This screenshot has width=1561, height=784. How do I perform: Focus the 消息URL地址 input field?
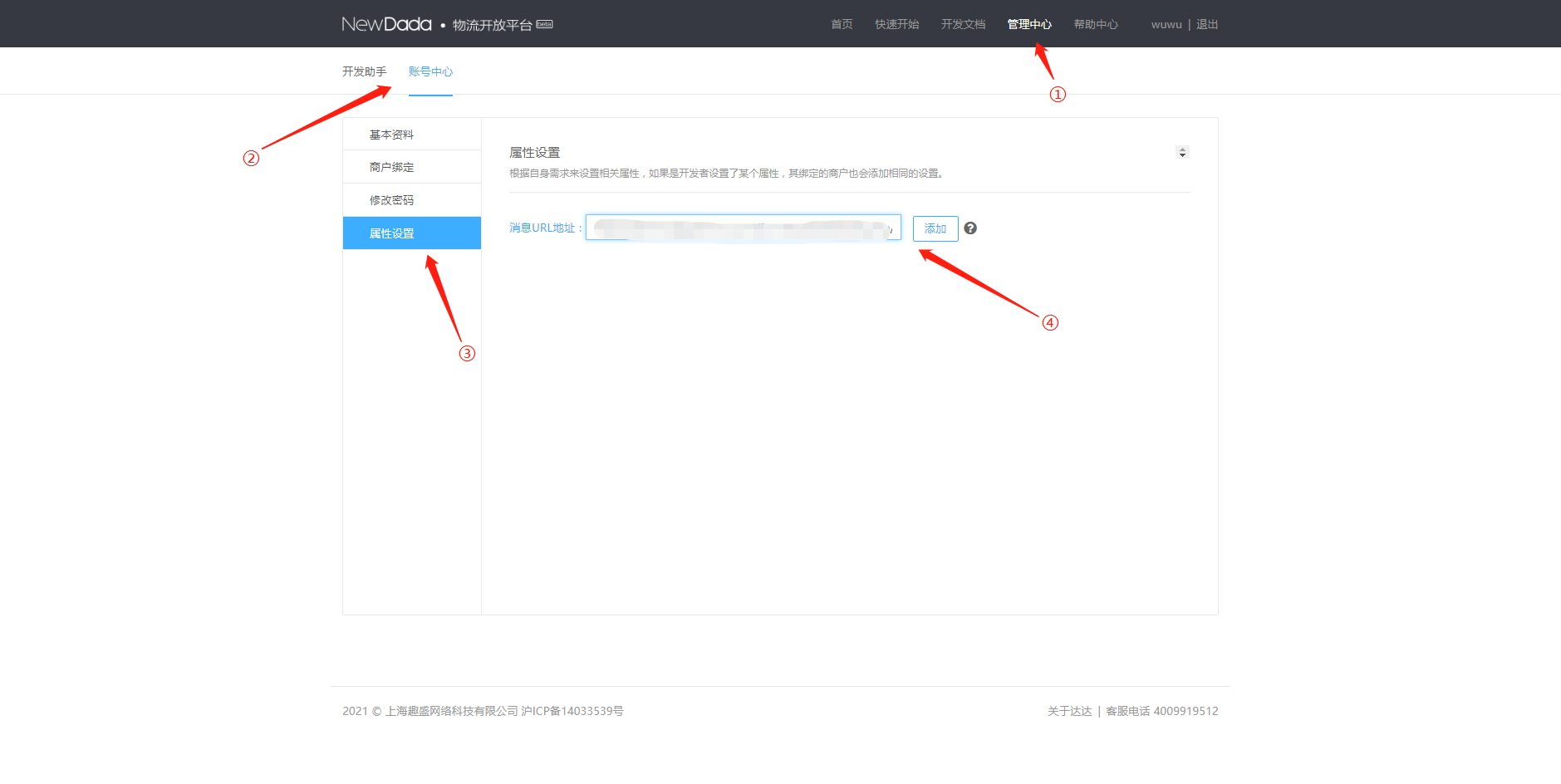click(x=743, y=228)
